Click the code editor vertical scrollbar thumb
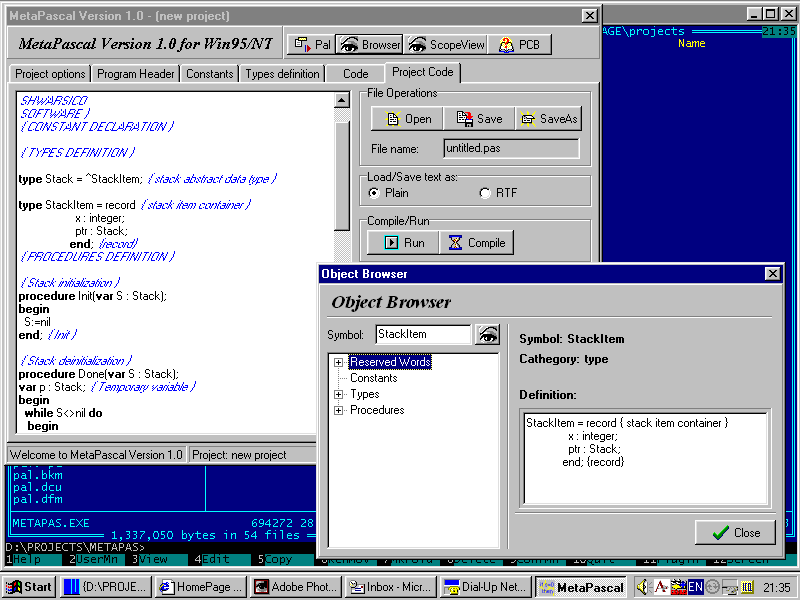The width and height of the screenshot is (800, 600). tap(341, 176)
